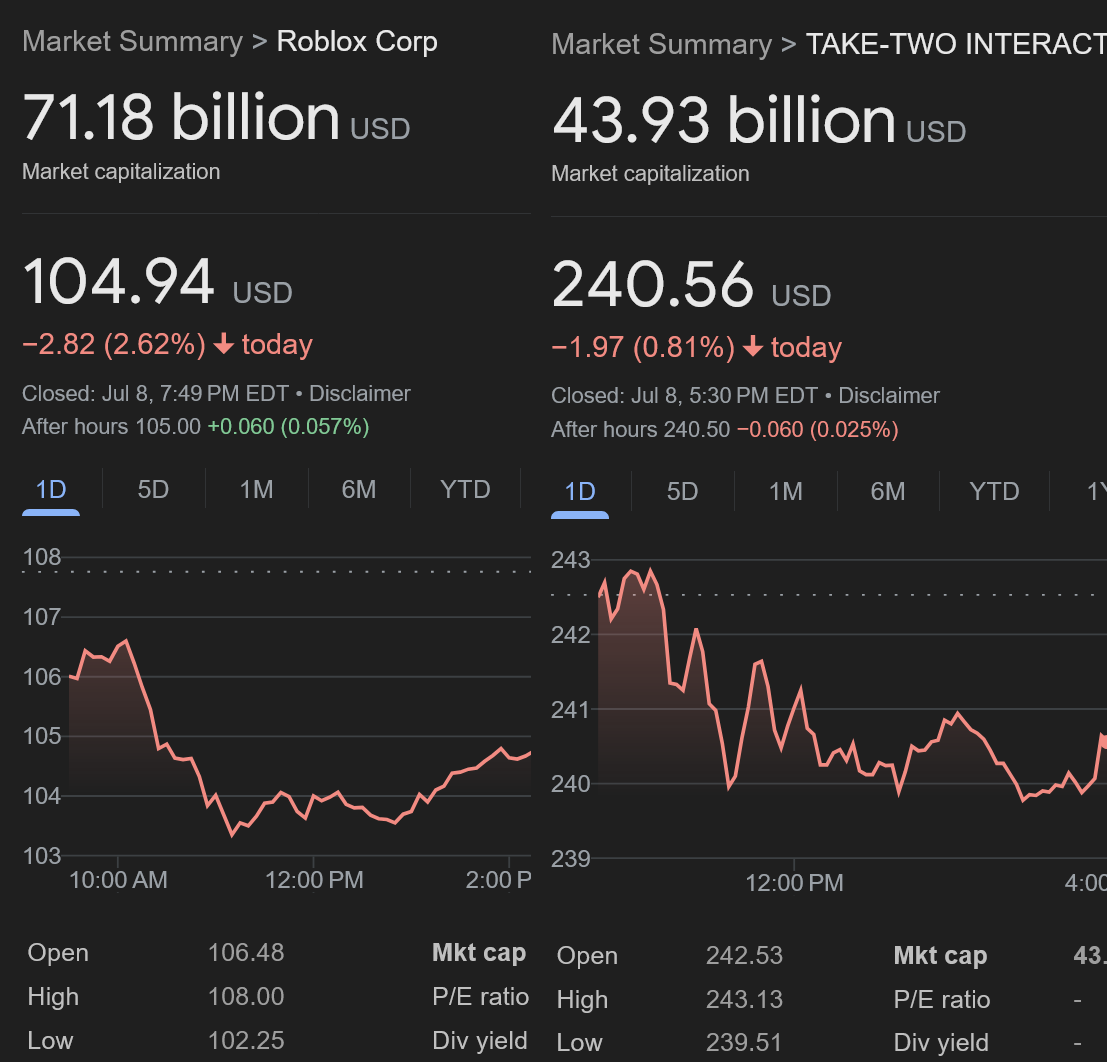The image size is (1107, 1062).
Task: Select TAKE-TWO INTERACTIVE breadcrumb title
Action: coord(956,44)
